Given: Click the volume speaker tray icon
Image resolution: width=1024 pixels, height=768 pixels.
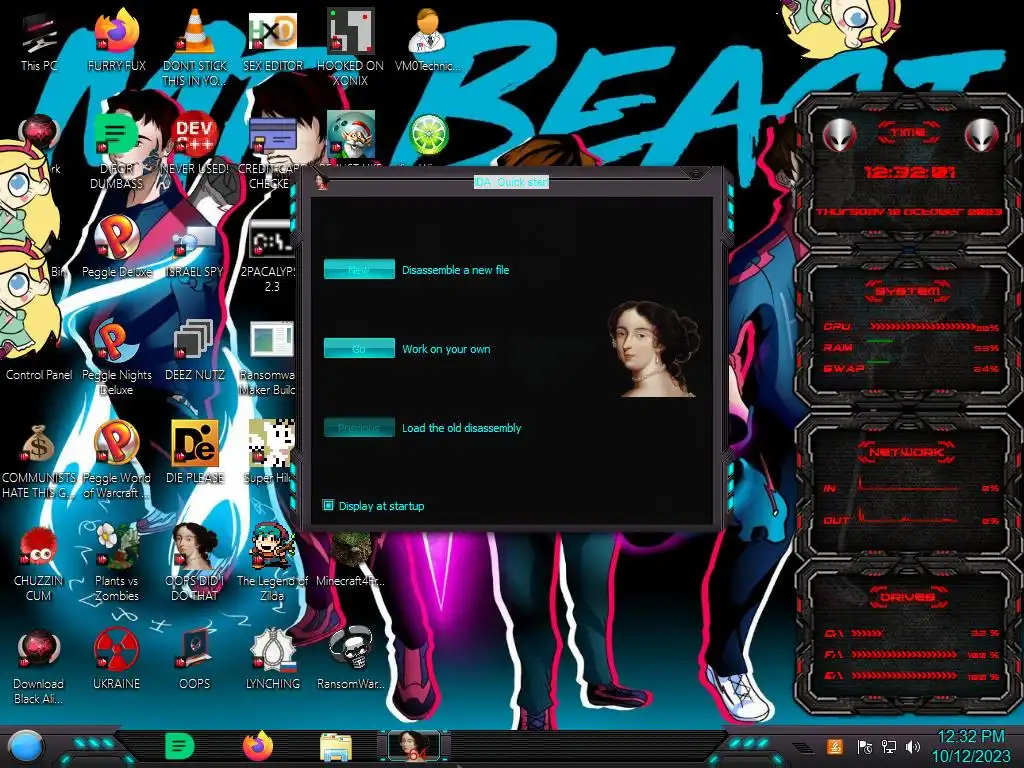Looking at the screenshot, I should (x=913, y=746).
